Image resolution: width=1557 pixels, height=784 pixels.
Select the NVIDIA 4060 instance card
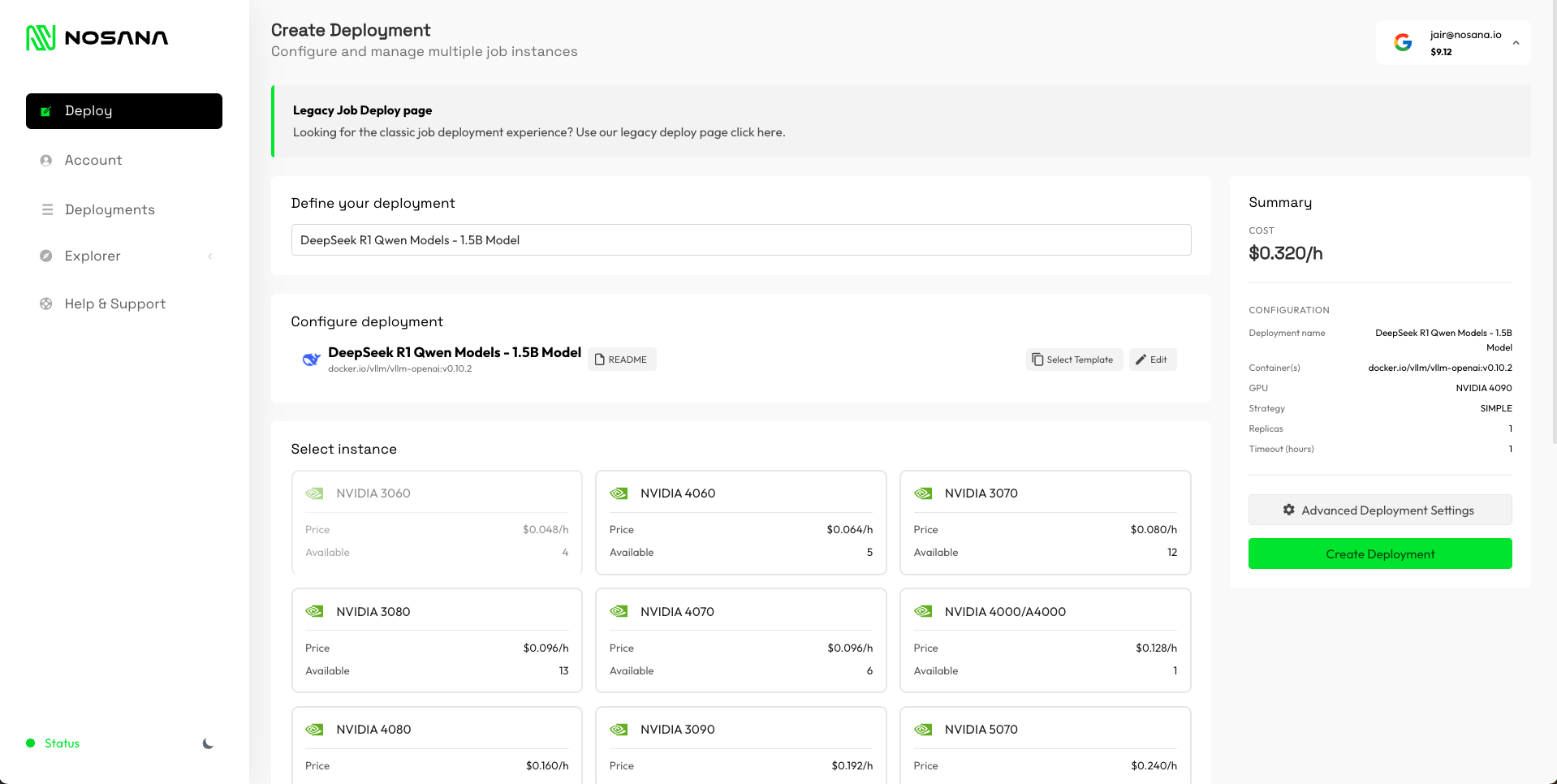click(x=740, y=523)
